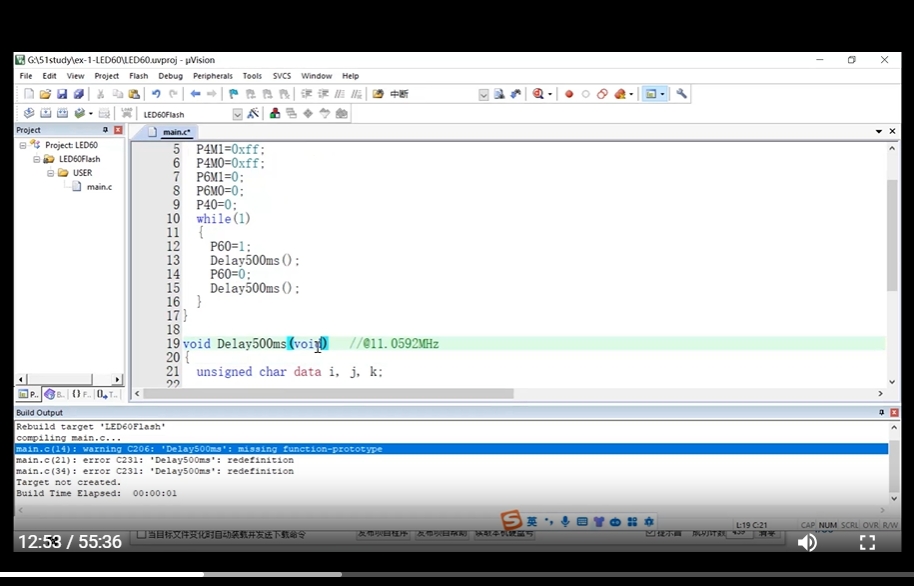Screen dimensions: 914x586
Task: Click the Translate current file icon
Action: tap(29, 113)
